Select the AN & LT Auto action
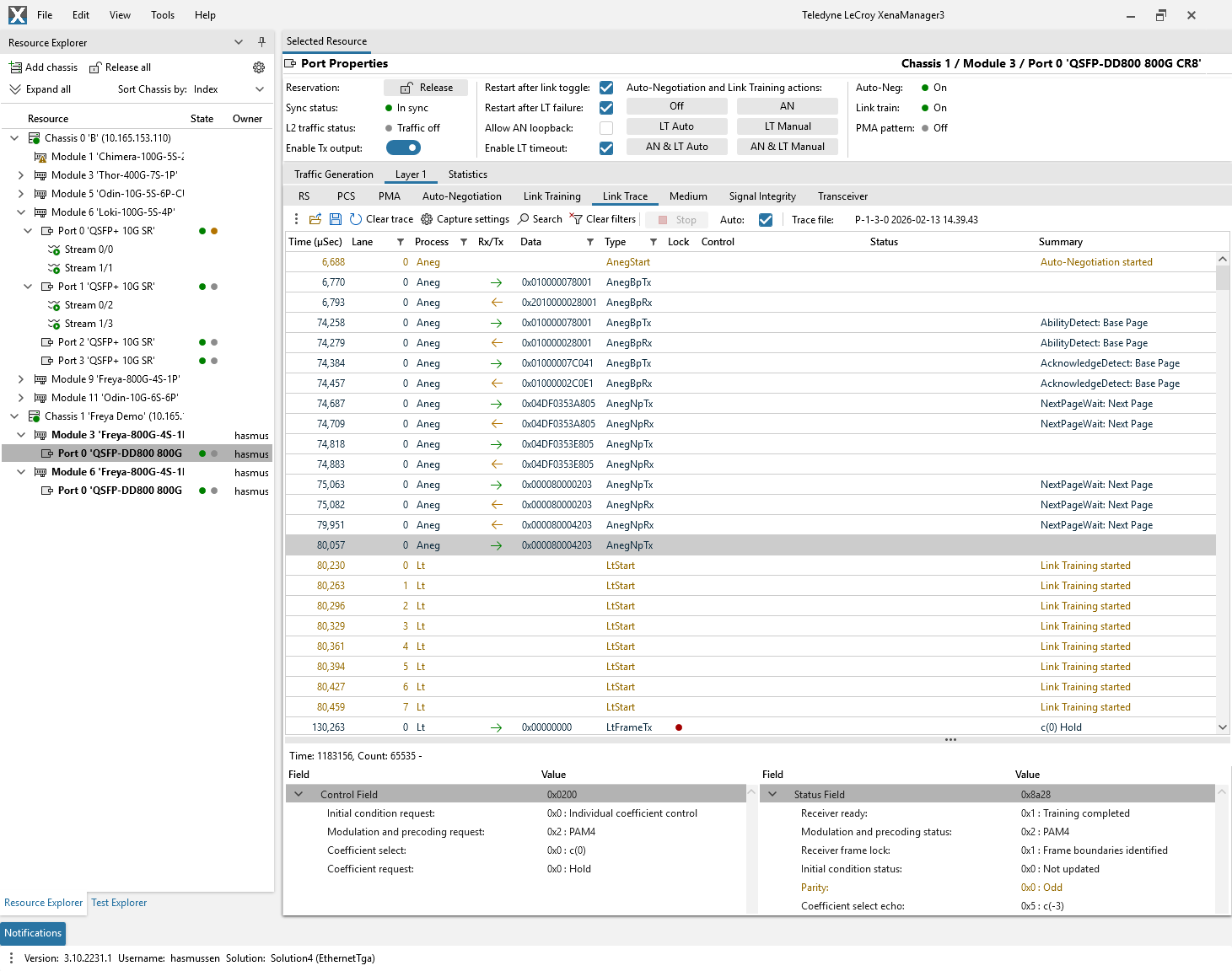 coord(676,146)
